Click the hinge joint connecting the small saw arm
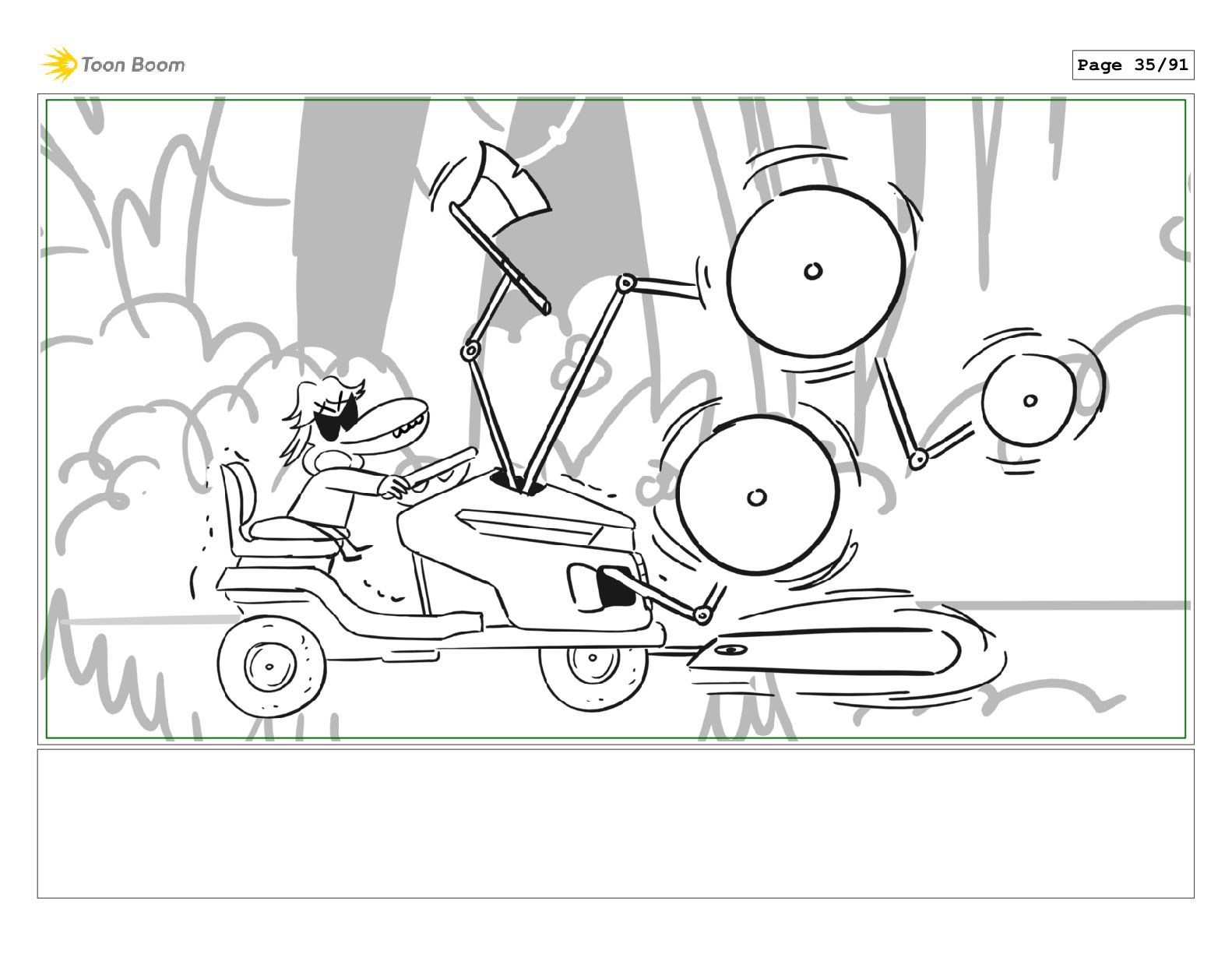Screen dimensions: 1232x954 (918, 459)
